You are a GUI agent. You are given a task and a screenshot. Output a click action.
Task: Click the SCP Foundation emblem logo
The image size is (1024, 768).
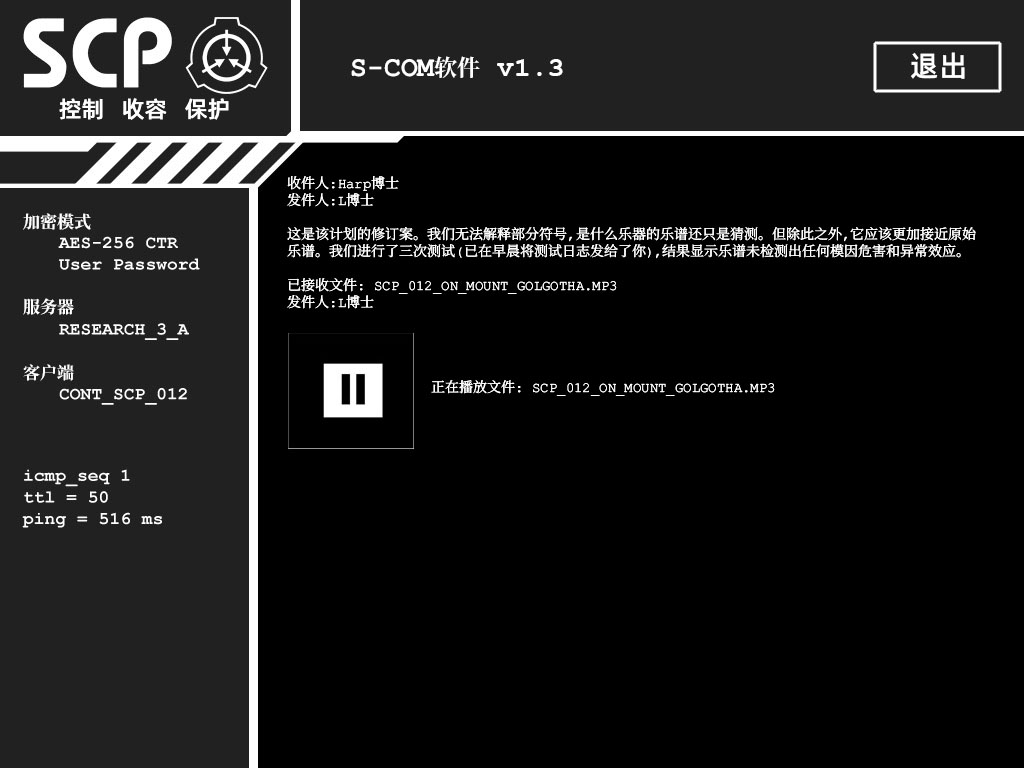(226, 55)
